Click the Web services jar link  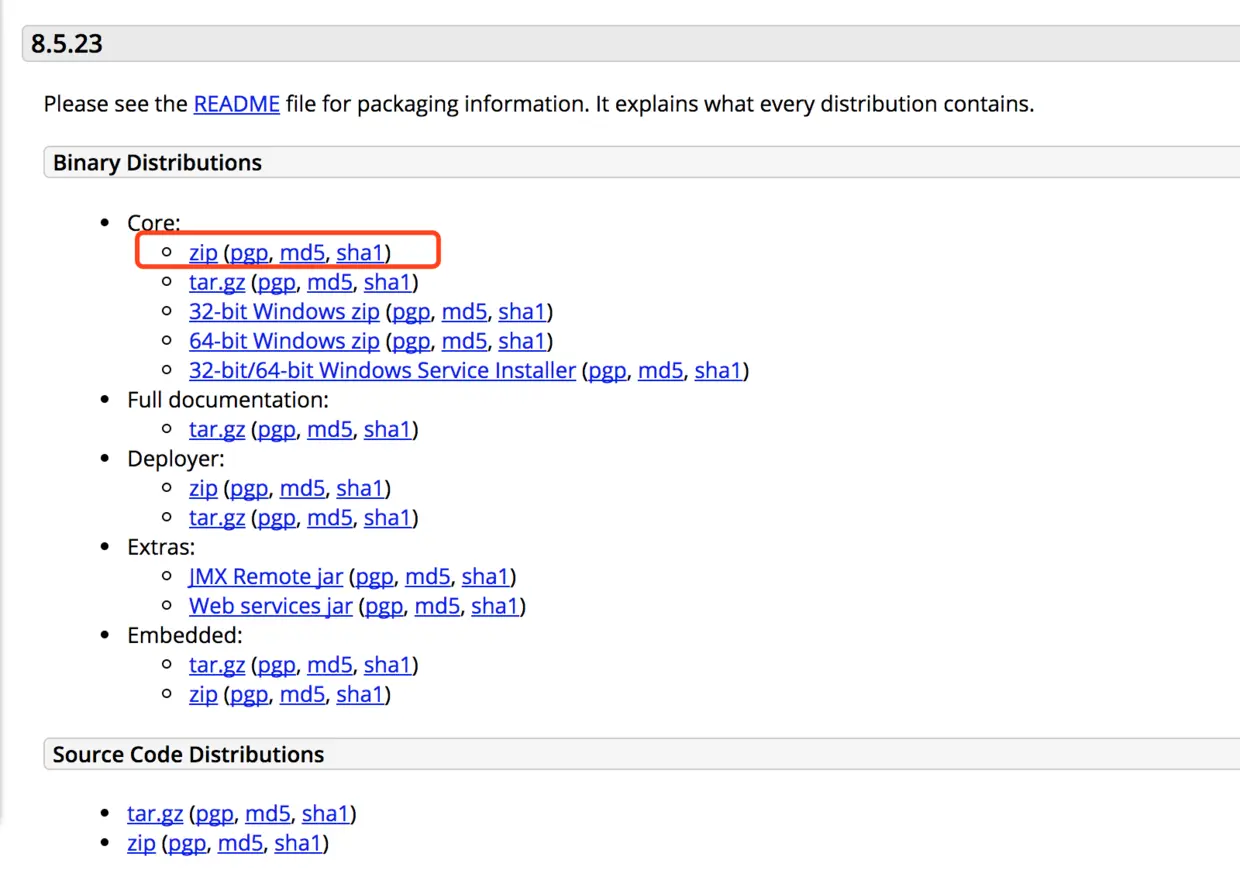[270, 606]
